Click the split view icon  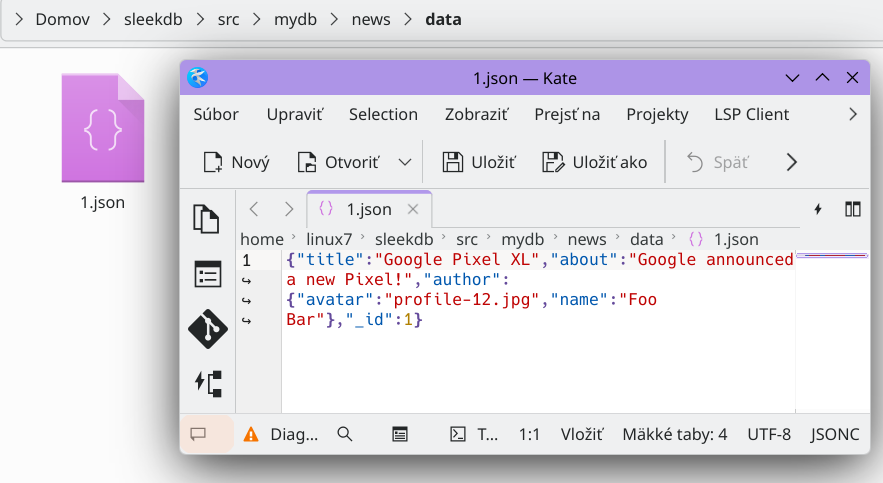point(853,209)
